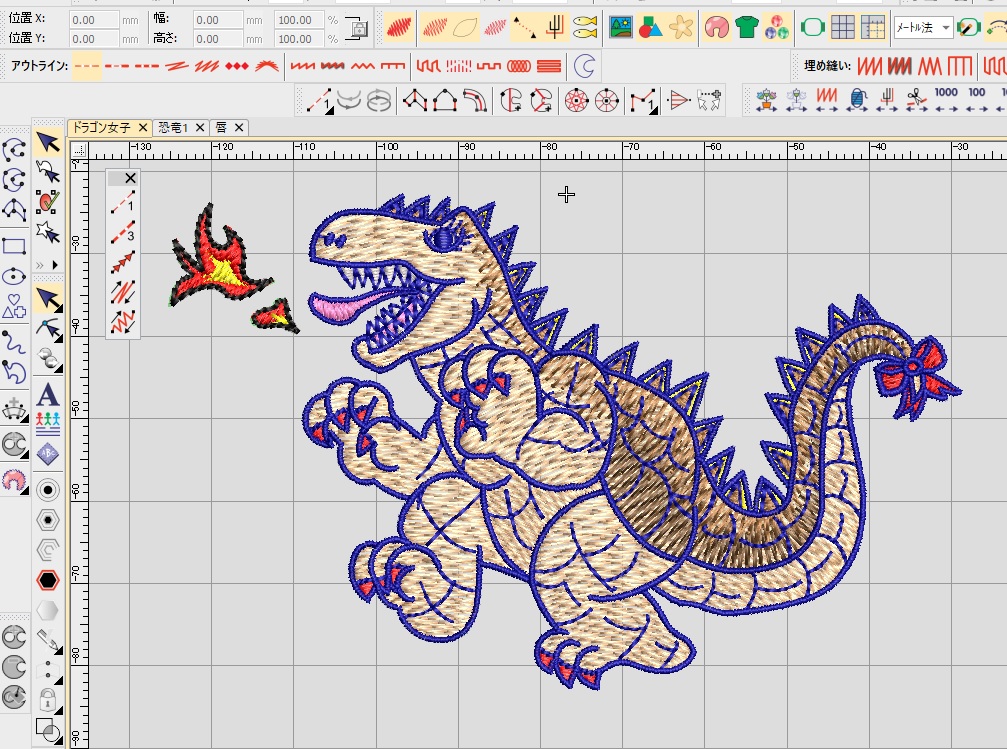Close the floating stitch palette
This screenshot has width=1007, height=749.
[130, 178]
